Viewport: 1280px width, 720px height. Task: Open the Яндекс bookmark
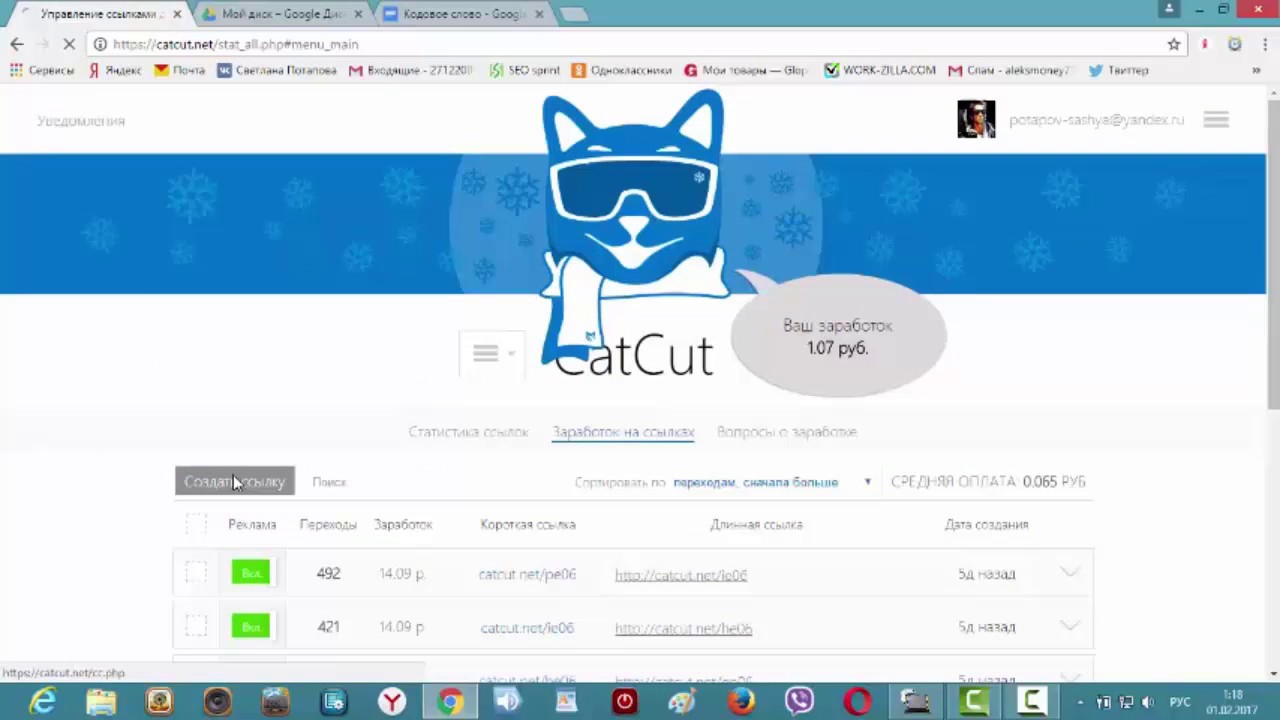coord(114,70)
